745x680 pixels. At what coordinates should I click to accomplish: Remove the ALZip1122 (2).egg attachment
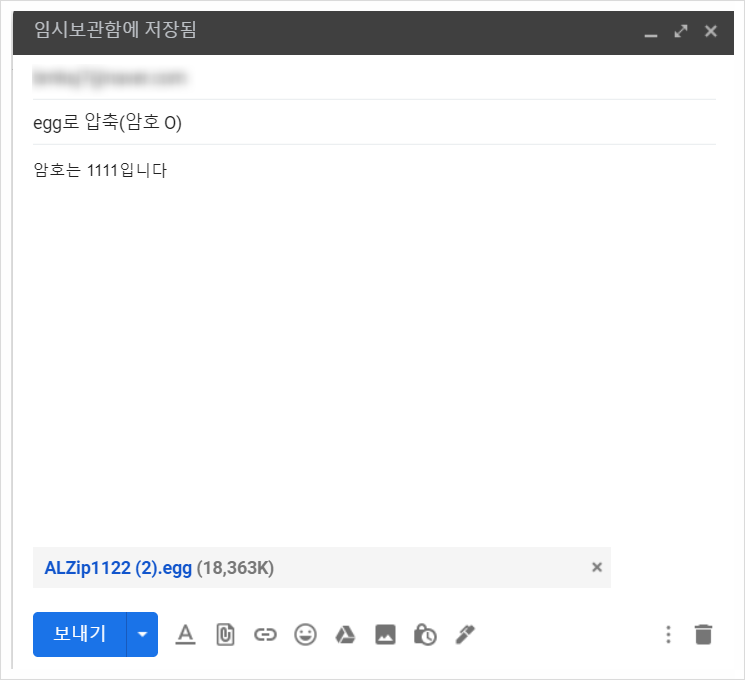coord(597,567)
